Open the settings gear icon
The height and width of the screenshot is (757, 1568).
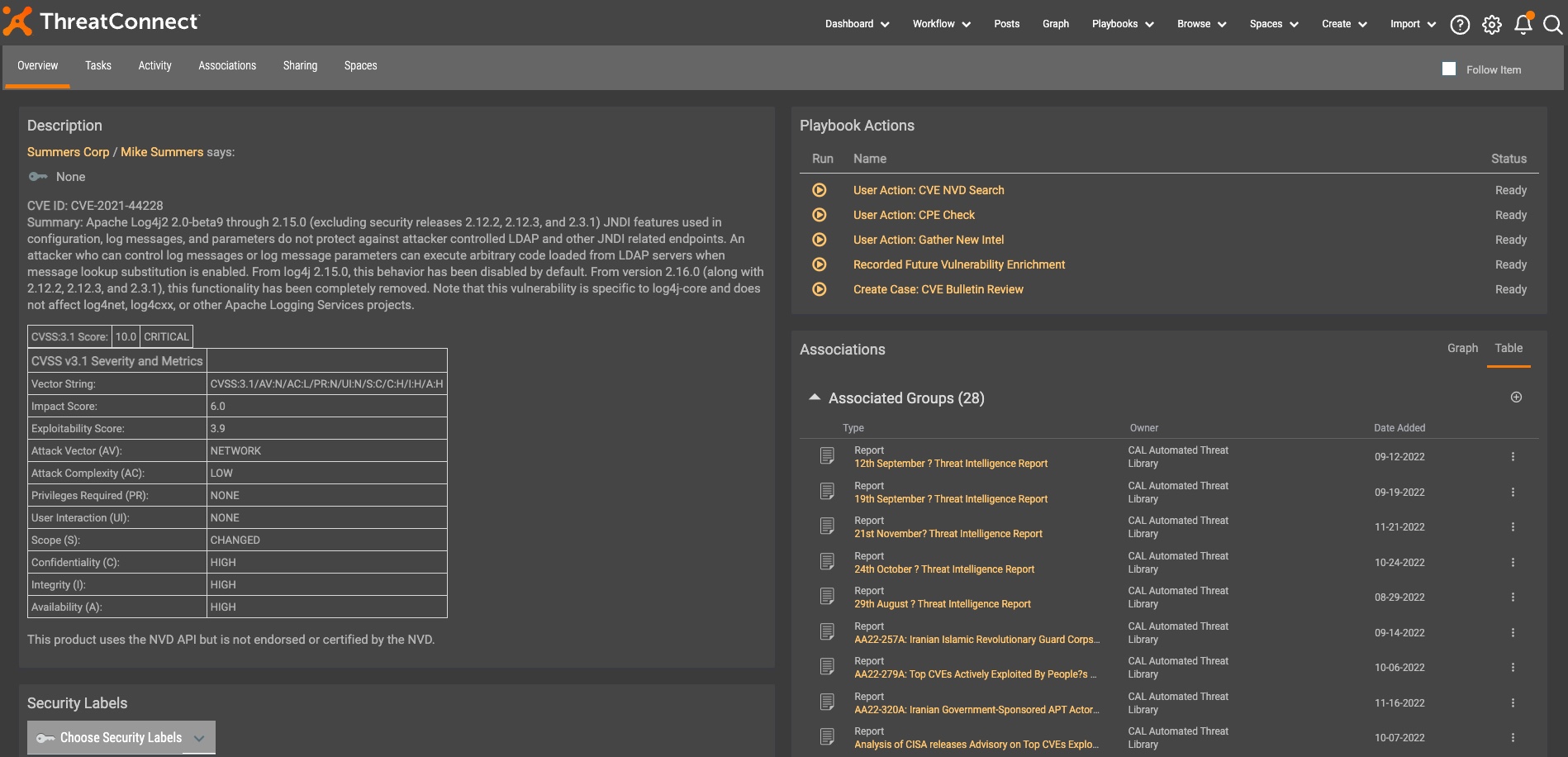1491,25
